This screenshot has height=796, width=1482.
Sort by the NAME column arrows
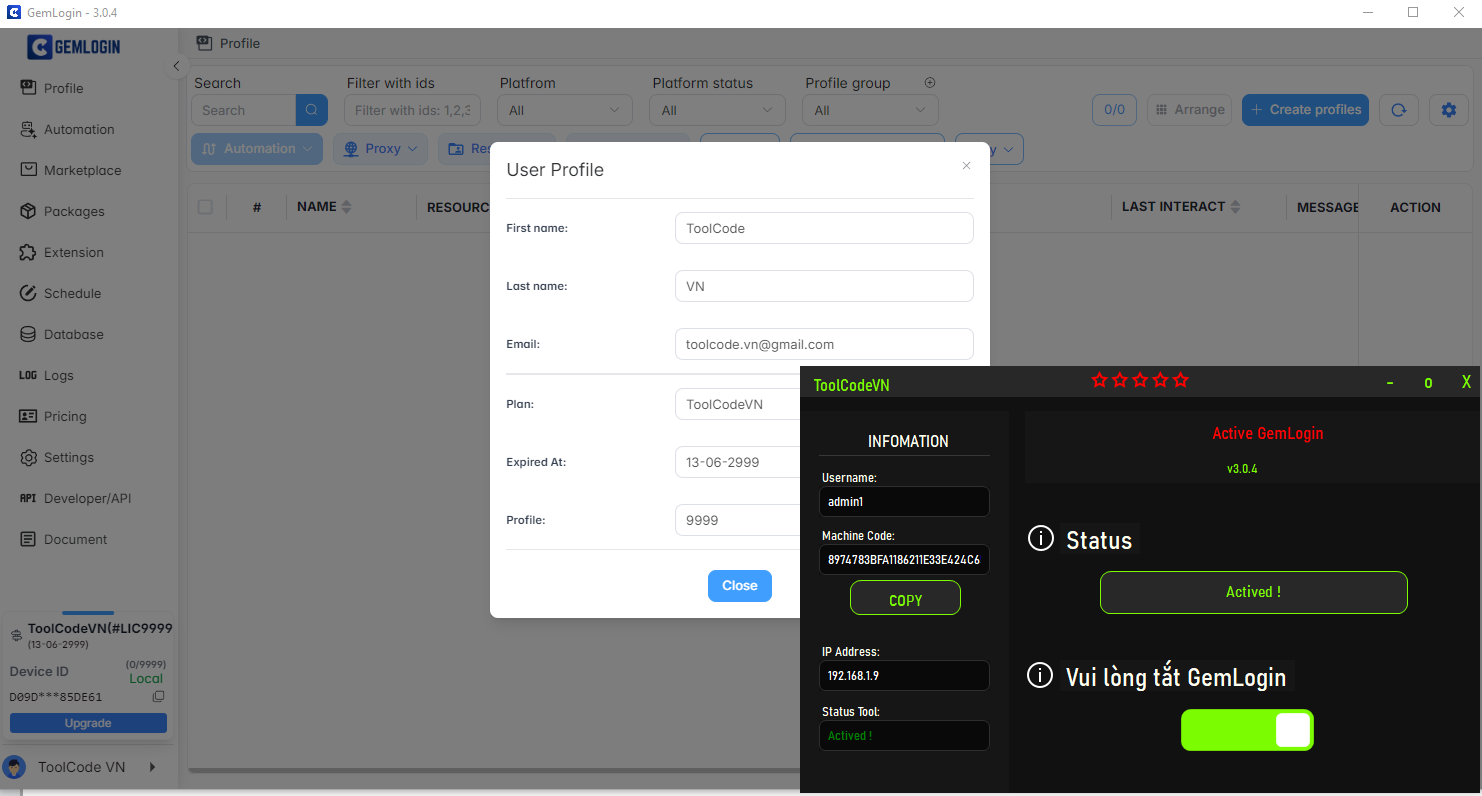click(347, 207)
